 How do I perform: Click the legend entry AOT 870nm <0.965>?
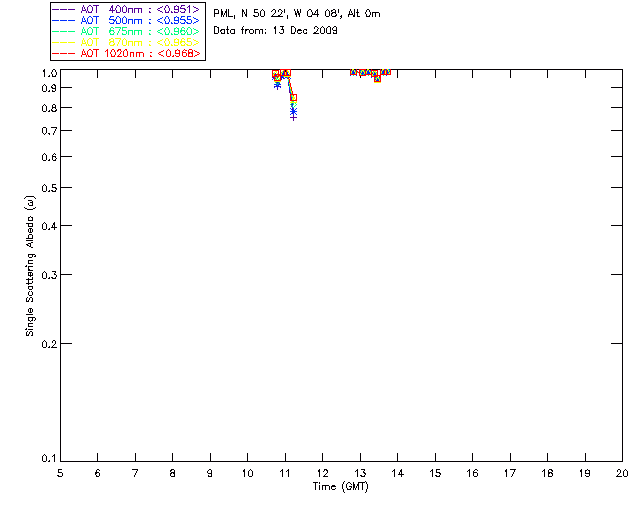pos(127,42)
